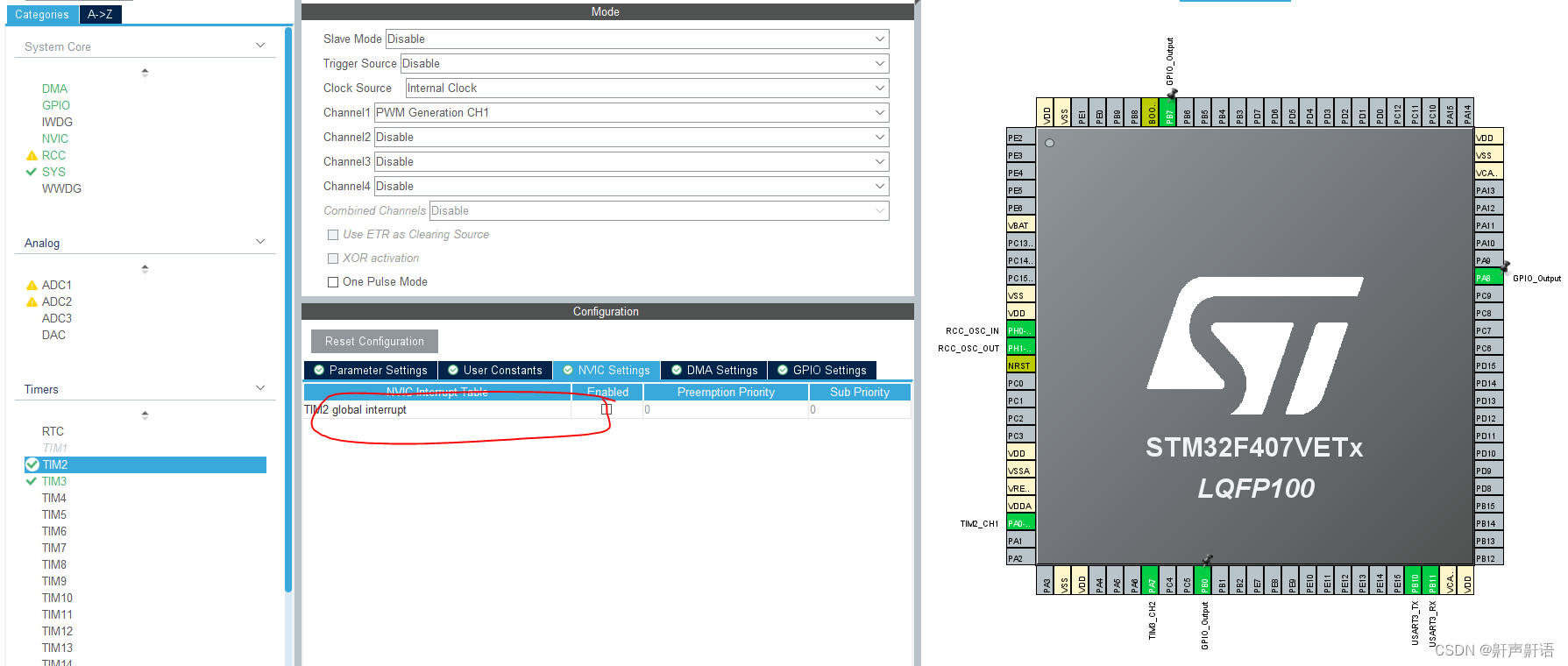Select DMA in System Core
This screenshot has width=1568, height=666.
[54, 89]
